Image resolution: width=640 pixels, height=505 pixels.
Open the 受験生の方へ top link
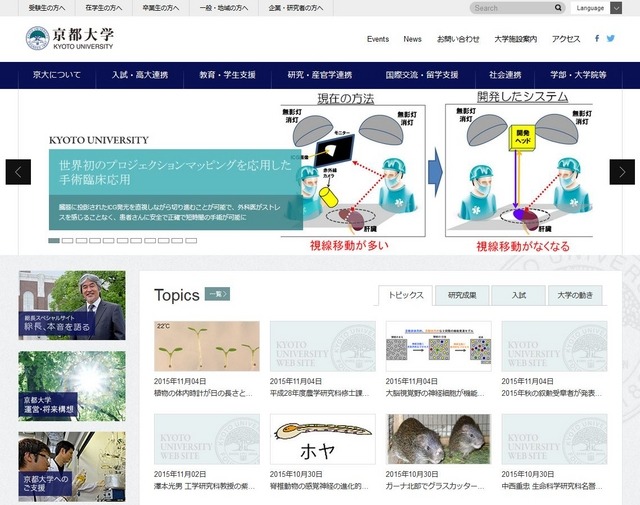click(x=47, y=8)
